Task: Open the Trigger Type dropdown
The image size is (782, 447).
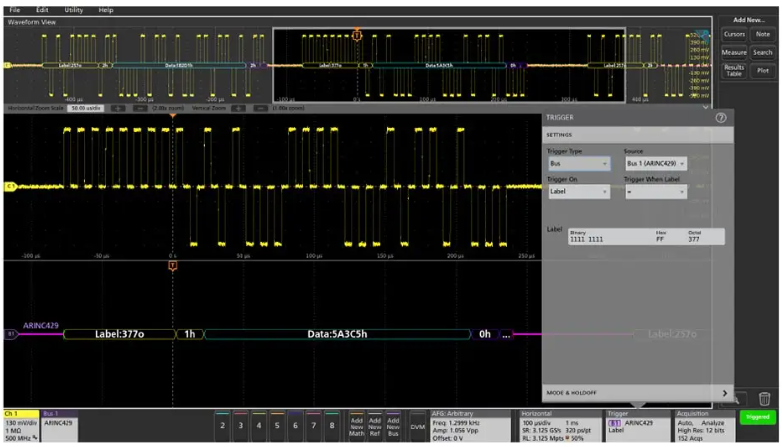Action: pyautogui.click(x=579, y=164)
